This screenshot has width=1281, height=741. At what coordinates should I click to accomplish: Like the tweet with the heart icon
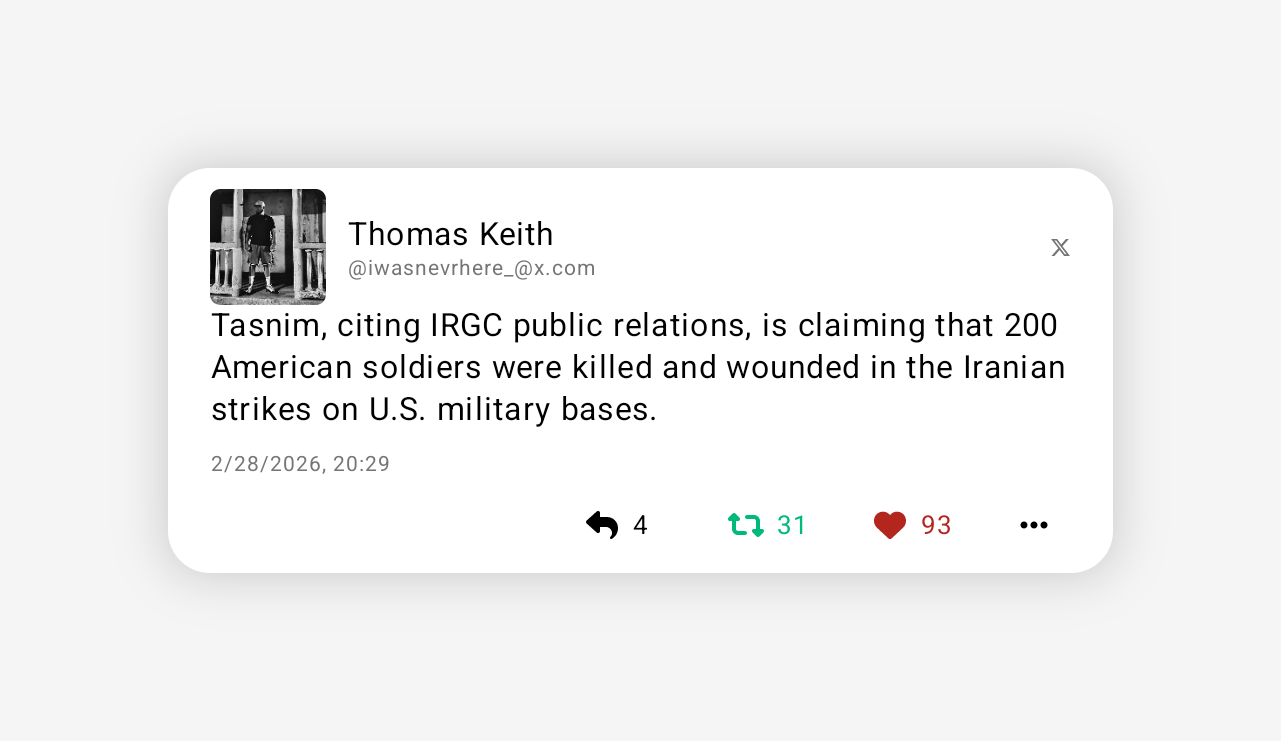pyautogui.click(x=890, y=525)
